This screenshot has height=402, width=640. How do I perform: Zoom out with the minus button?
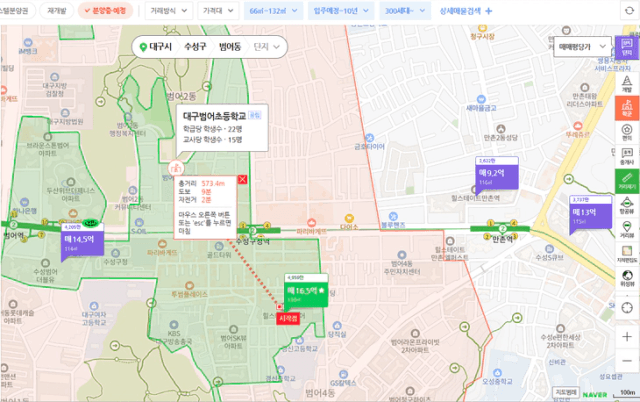[627, 361]
